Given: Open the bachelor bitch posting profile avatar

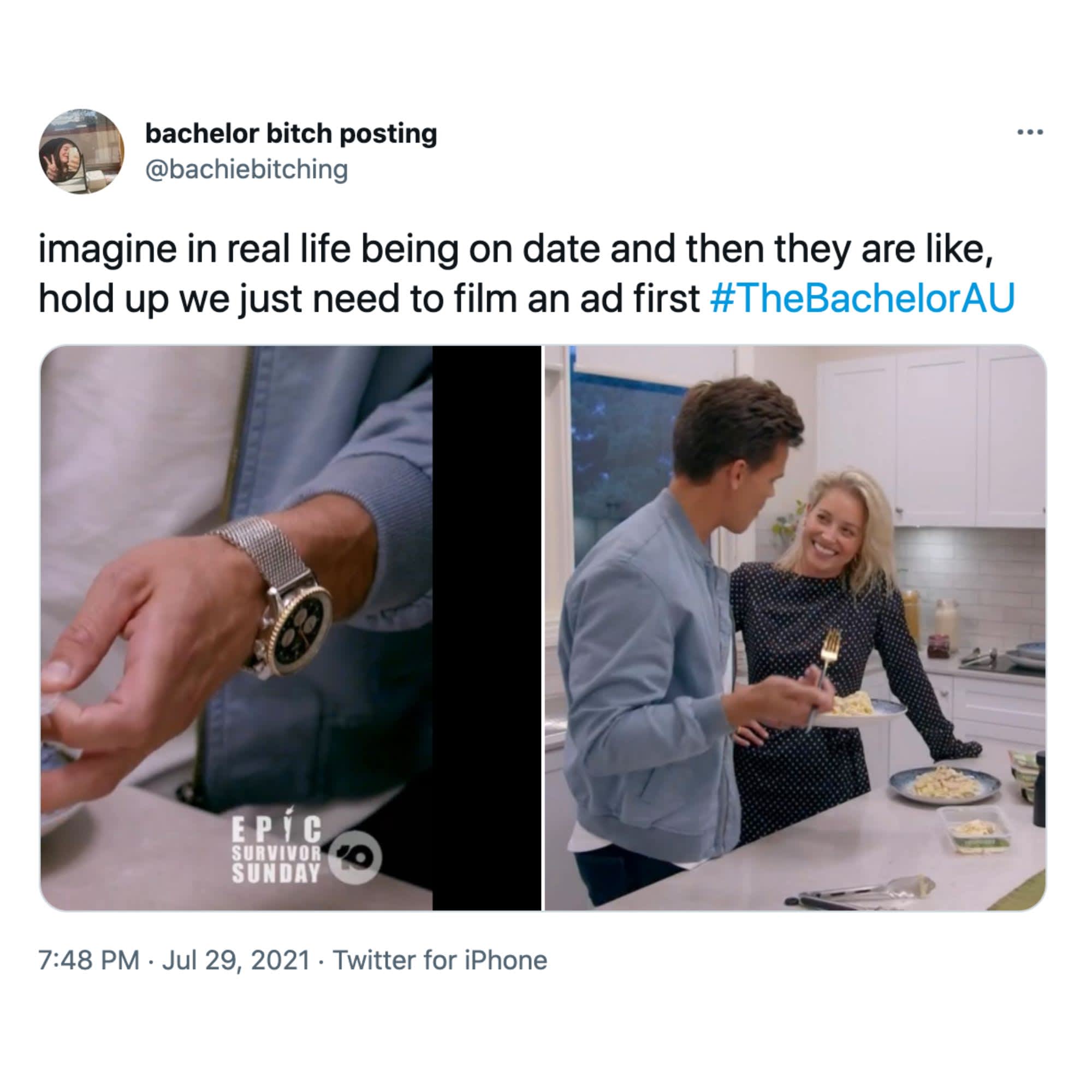Looking at the screenshot, I should coord(81,151).
